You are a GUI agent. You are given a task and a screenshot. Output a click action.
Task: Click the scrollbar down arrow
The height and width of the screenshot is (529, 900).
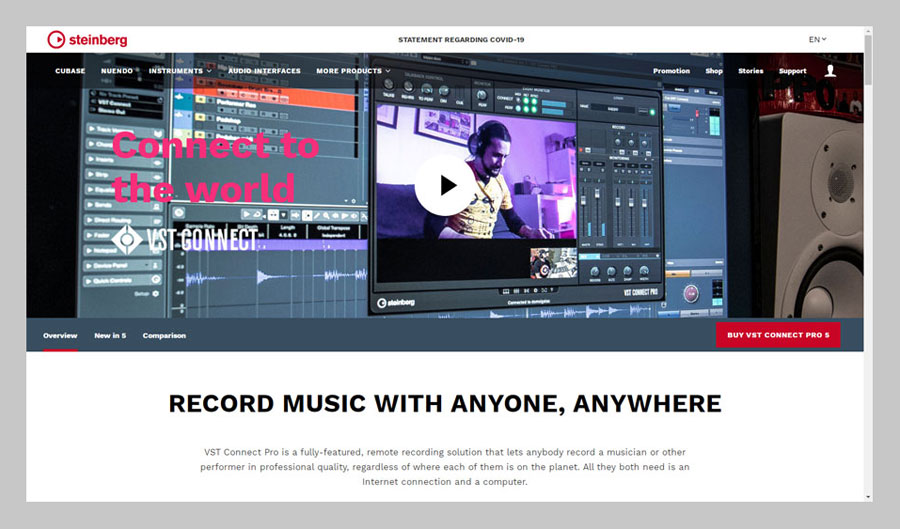868,497
